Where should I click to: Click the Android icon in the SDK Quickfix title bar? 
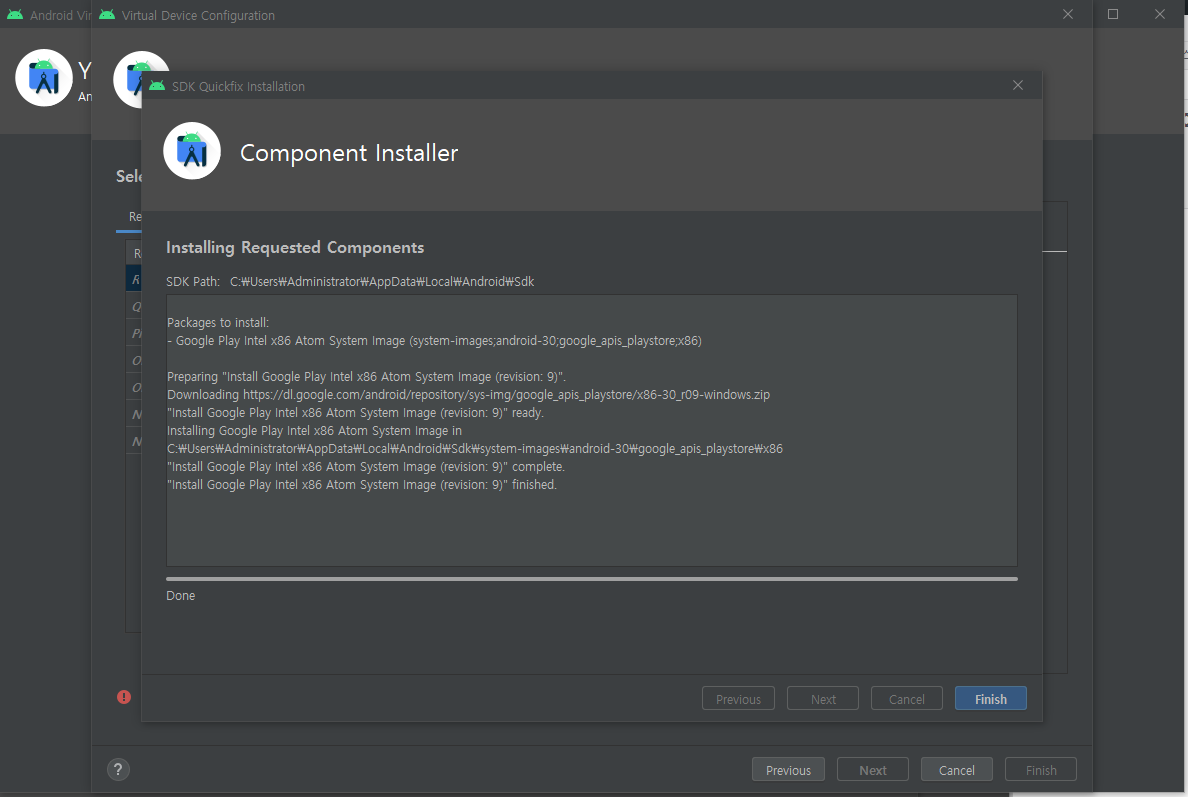(x=157, y=86)
